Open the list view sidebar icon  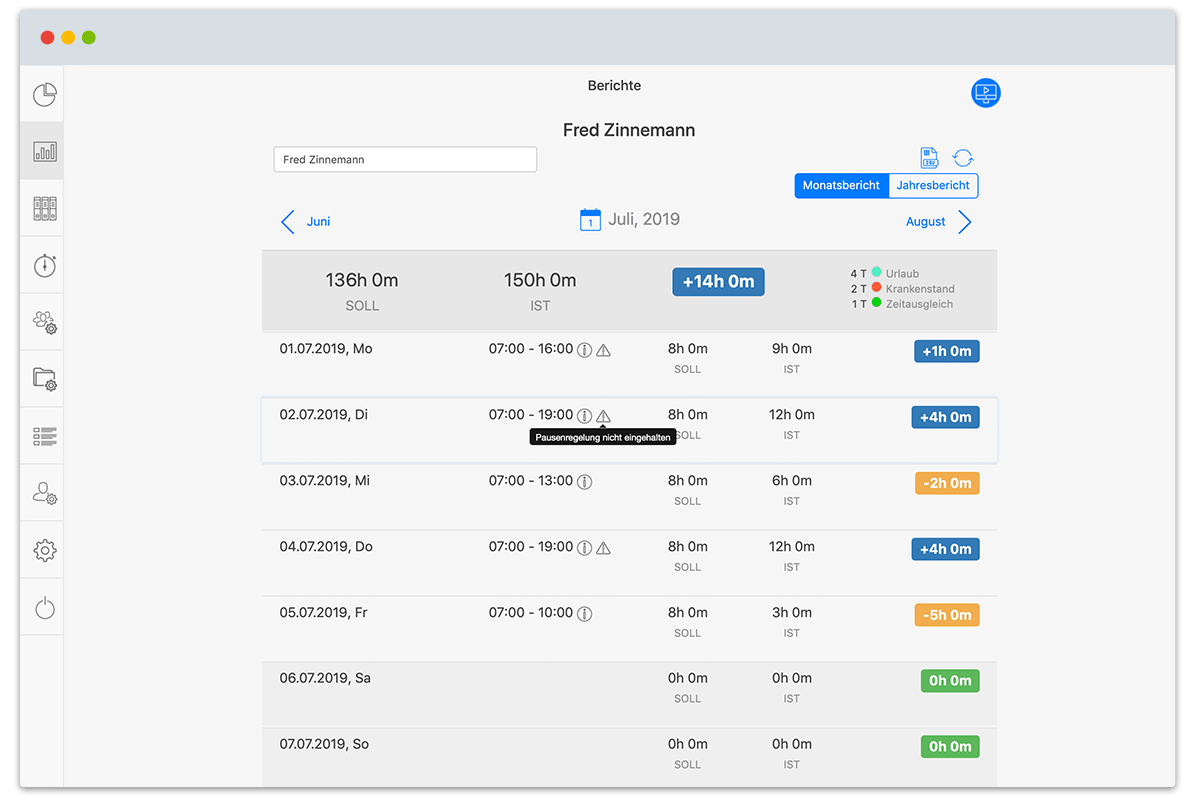tap(45, 436)
